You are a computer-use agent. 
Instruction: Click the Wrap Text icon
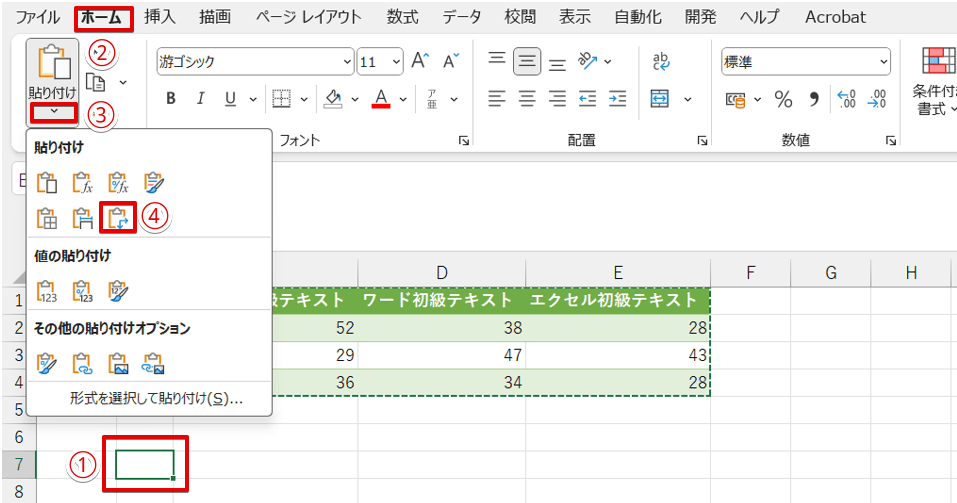pos(661,62)
